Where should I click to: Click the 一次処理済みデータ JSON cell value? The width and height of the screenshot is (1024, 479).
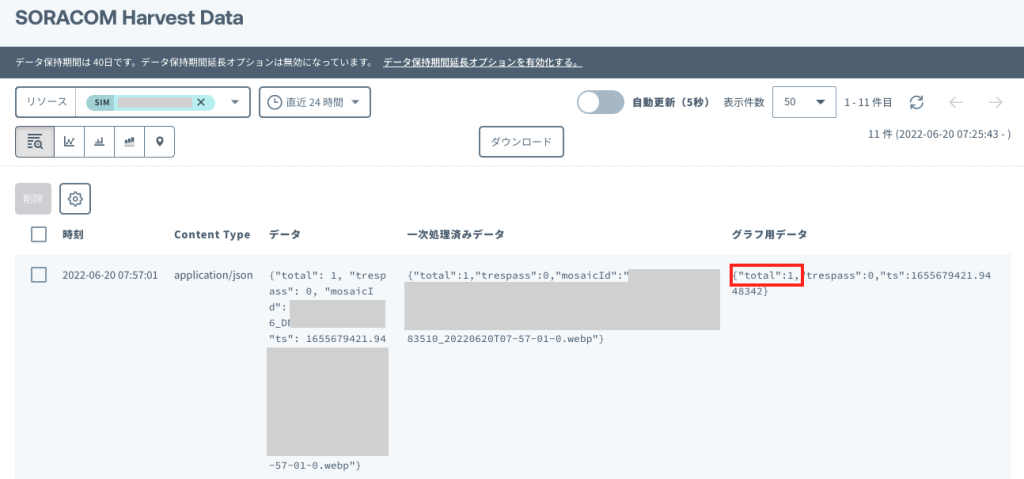(562, 307)
